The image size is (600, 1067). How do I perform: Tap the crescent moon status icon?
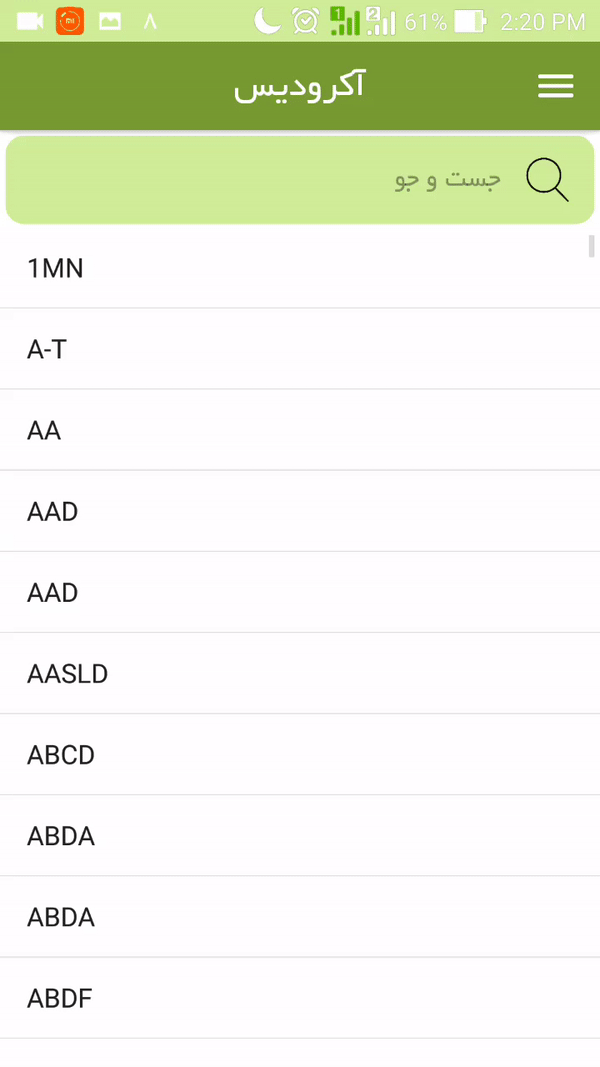coord(267,21)
